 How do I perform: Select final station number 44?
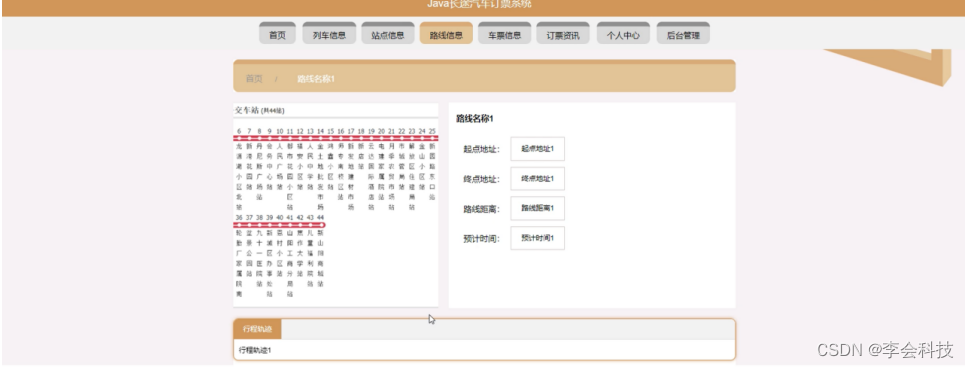[x=320, y=218]
